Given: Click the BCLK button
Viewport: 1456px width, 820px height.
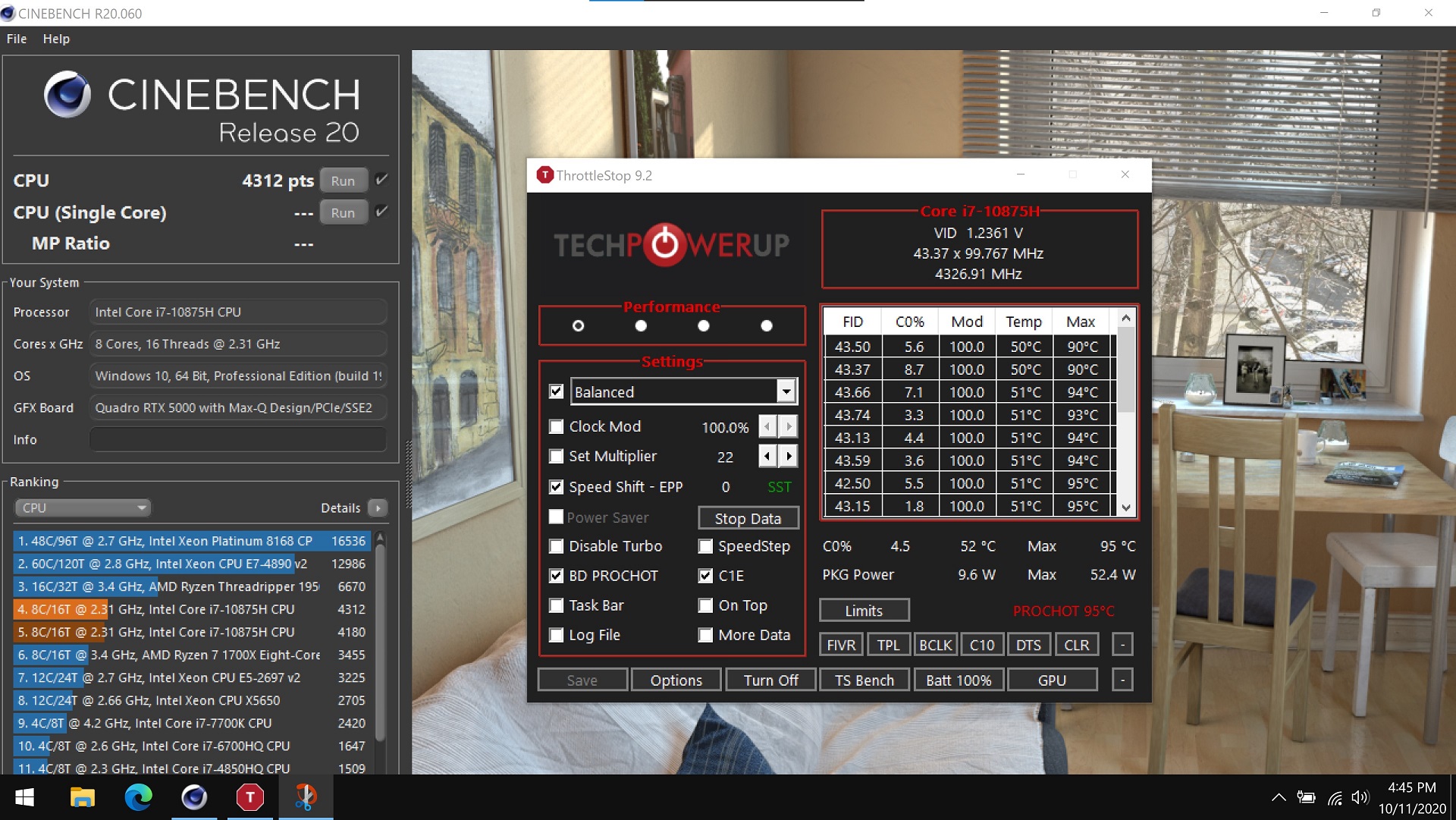Looking at the screenshot, I should tap(935, 645).
